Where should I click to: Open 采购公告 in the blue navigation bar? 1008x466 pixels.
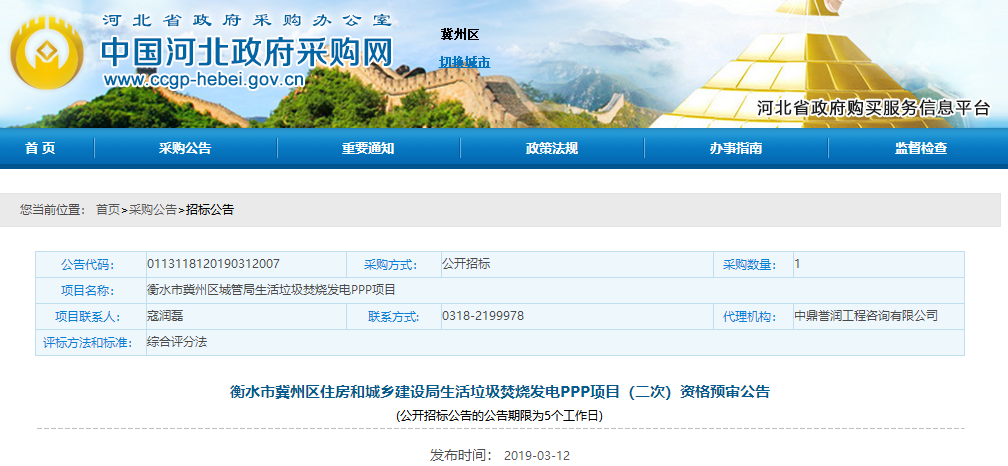point(185,148)
